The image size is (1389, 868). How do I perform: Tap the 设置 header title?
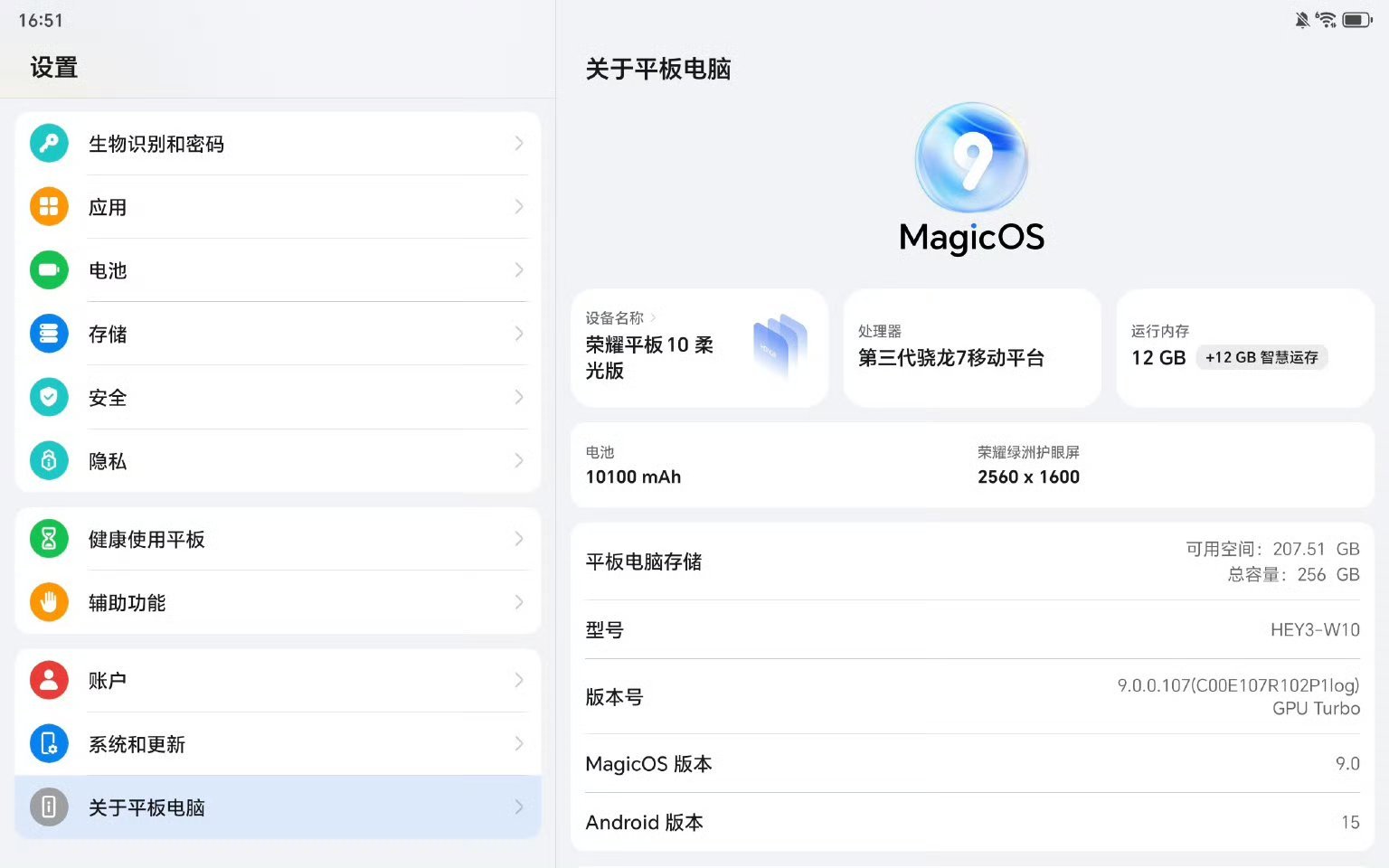[54, 68]
